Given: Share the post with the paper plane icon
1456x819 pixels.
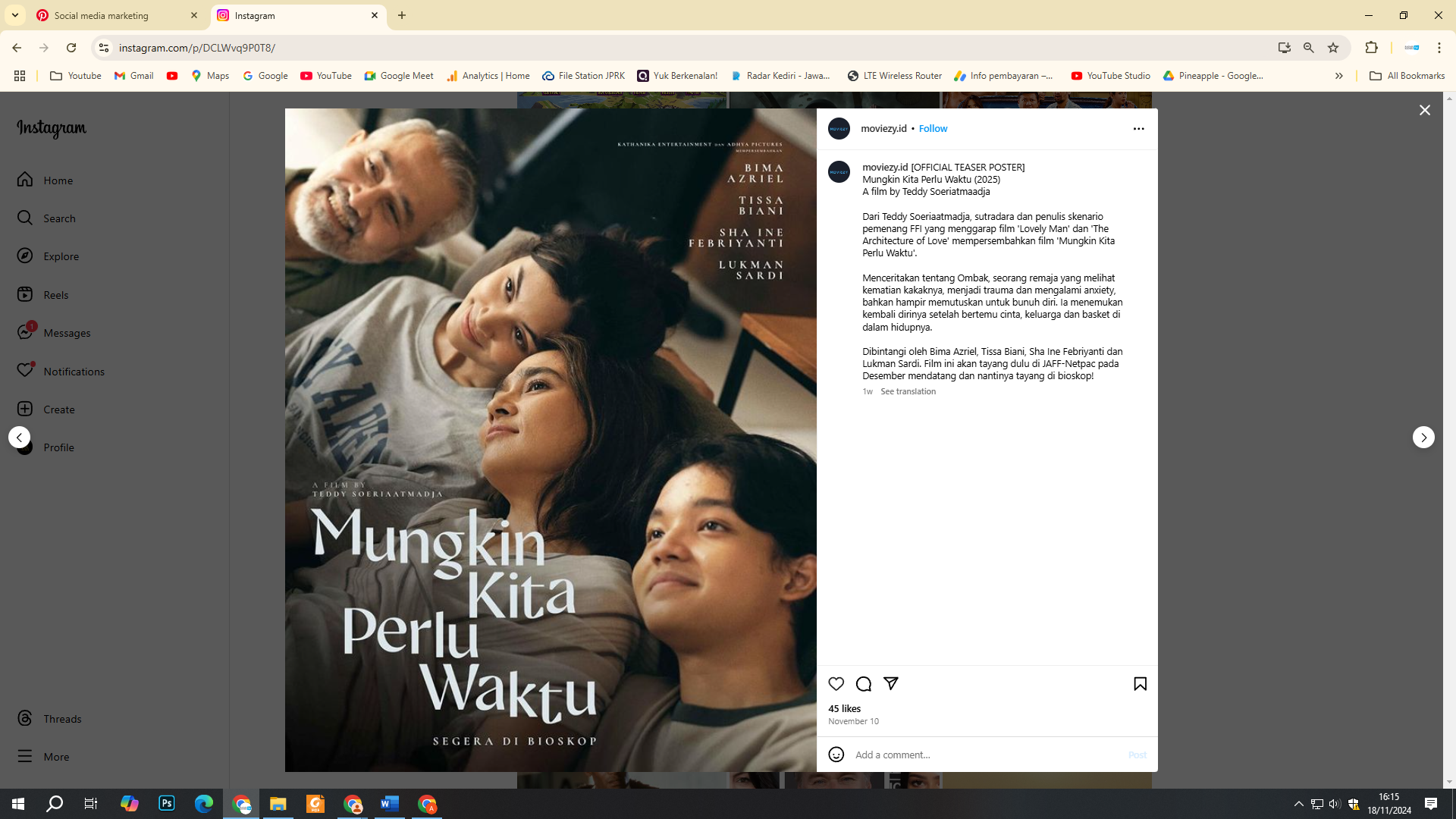Looking at the screenshot, I should 891,684.
